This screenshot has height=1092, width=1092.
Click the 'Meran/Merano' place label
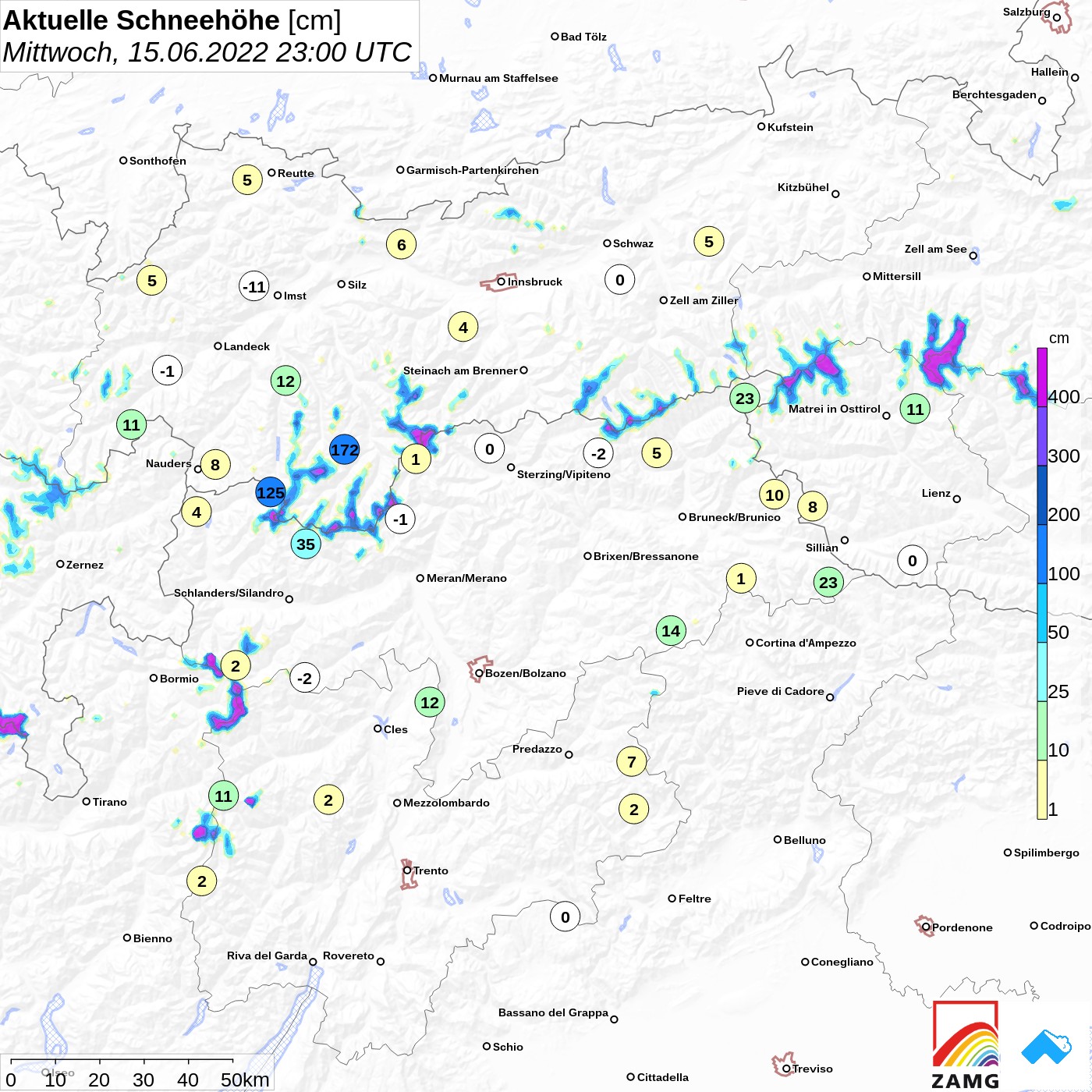coord(466,578)
